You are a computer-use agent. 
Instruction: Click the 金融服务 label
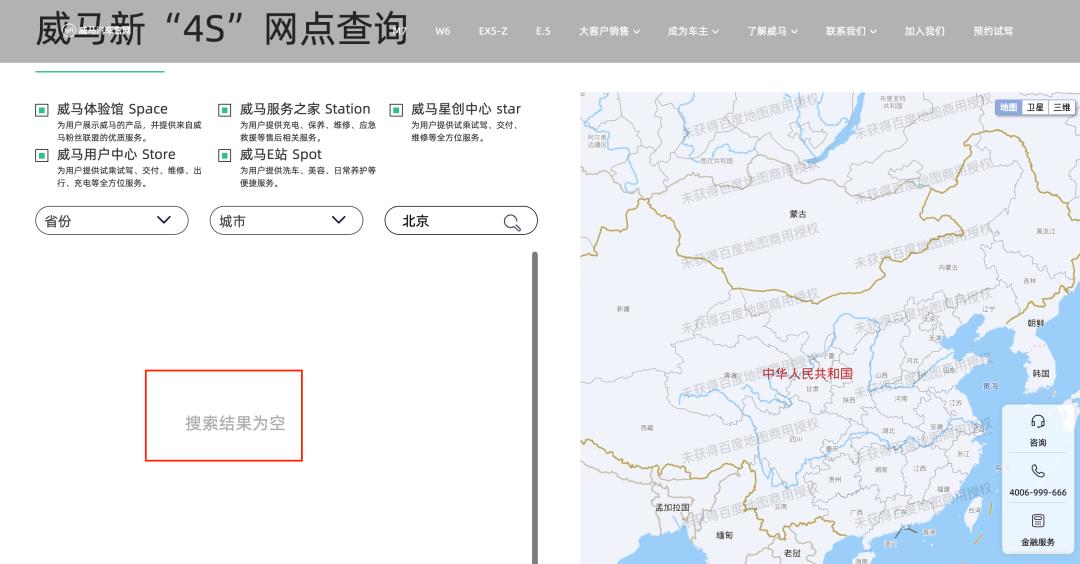[1038, 542]
